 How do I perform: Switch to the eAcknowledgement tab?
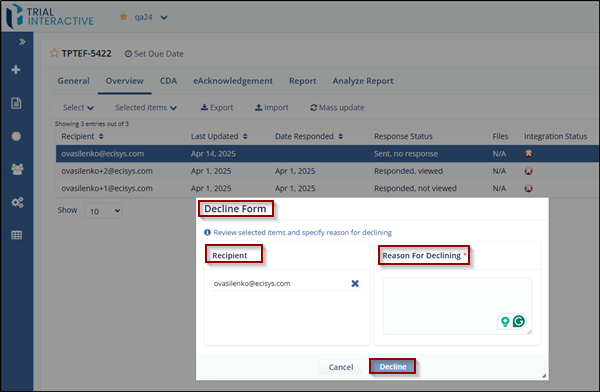233,81
